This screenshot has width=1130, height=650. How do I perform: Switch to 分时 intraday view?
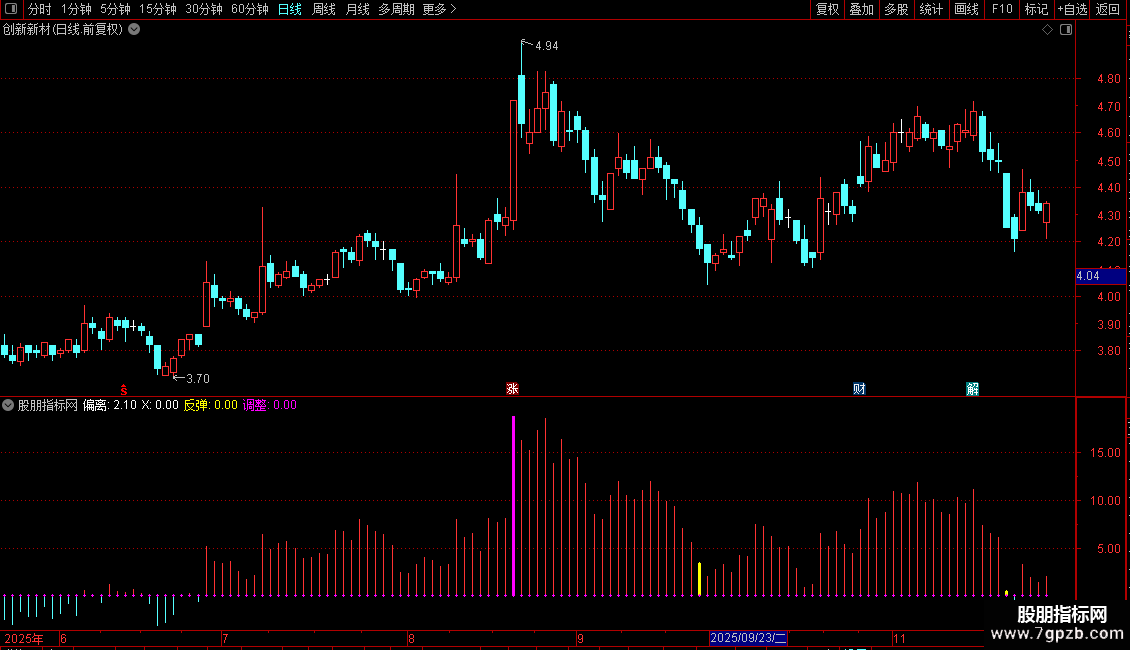point(40,9)
